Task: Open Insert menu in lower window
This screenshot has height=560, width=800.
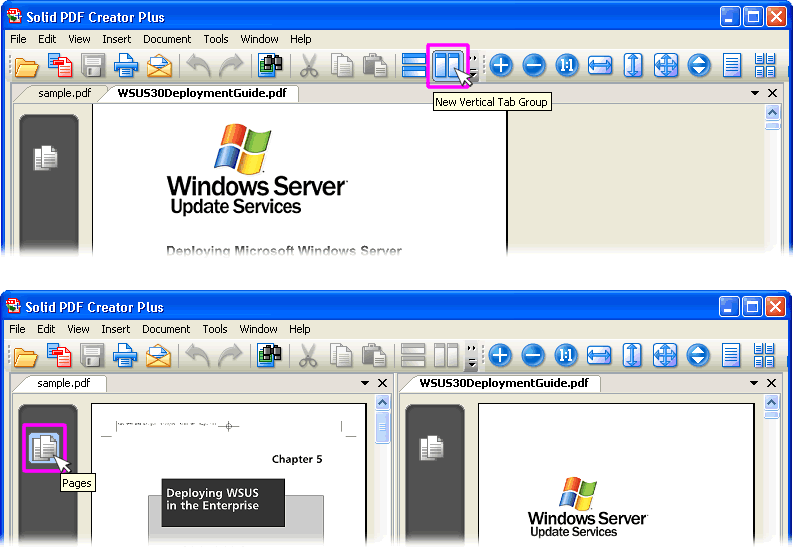Action: coord(115,329)
